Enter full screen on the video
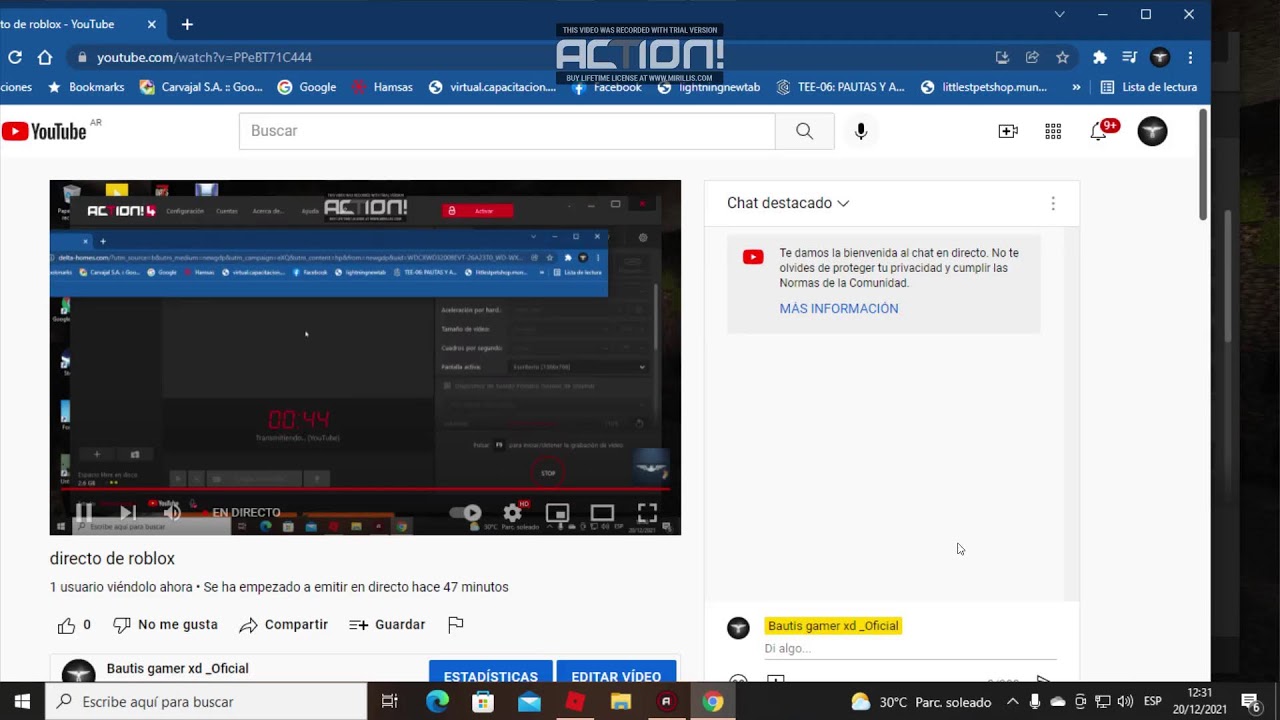Viewport: 1280px width, 720px height. [647, 513]
